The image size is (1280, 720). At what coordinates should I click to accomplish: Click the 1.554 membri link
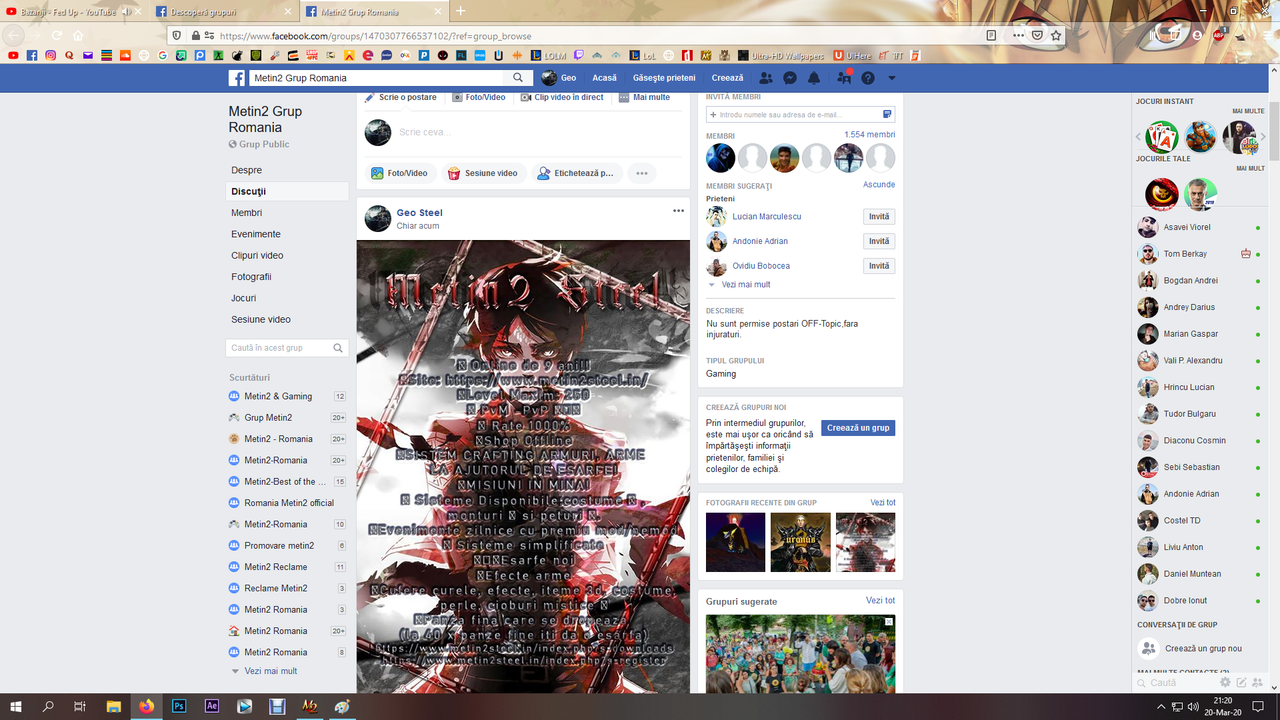tap(869, 135)
